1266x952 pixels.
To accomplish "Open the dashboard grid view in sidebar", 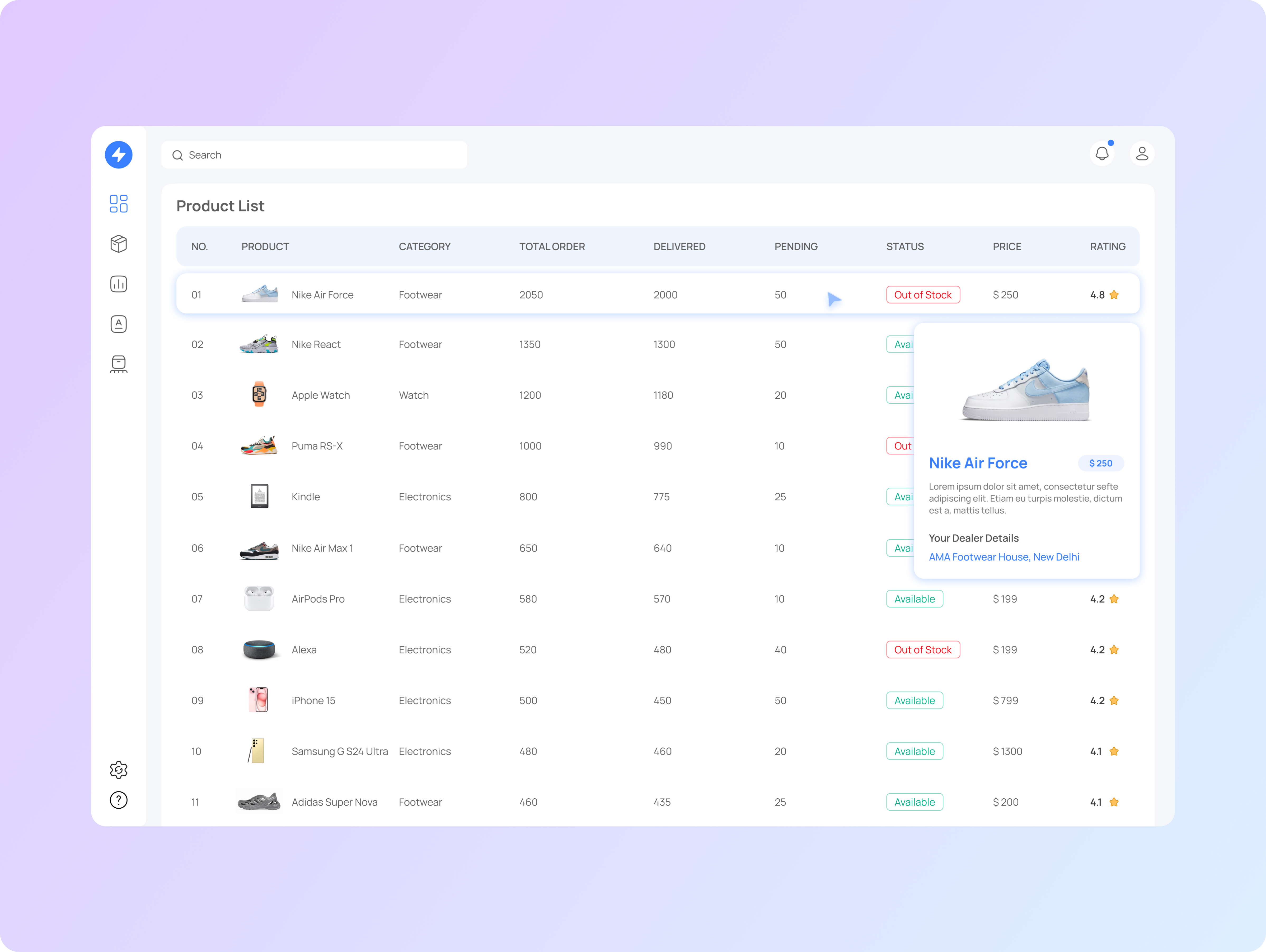I will click(x=119, y=204).
